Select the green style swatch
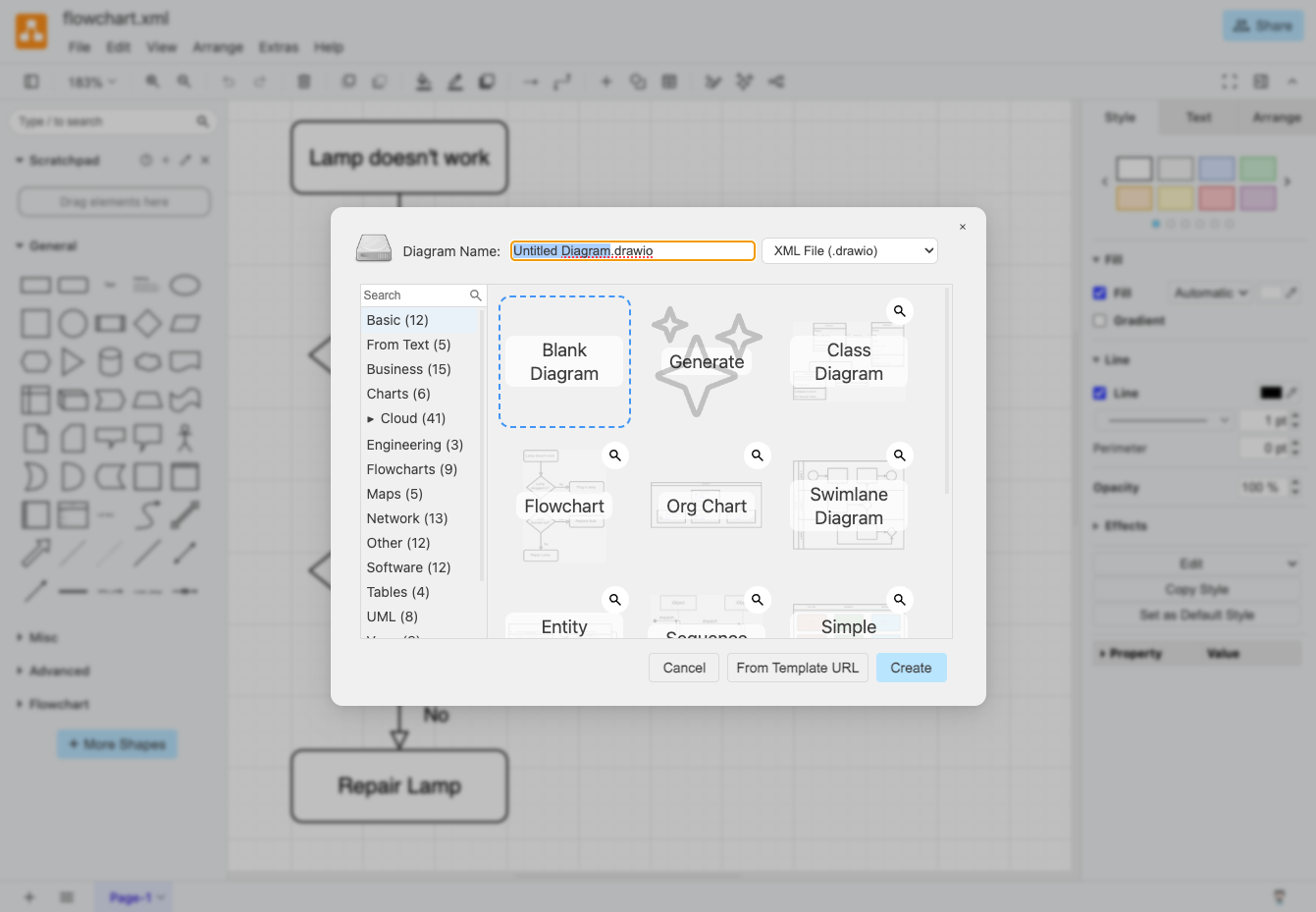Viewport: 1316px width, 912px height. pos(1257,169)
